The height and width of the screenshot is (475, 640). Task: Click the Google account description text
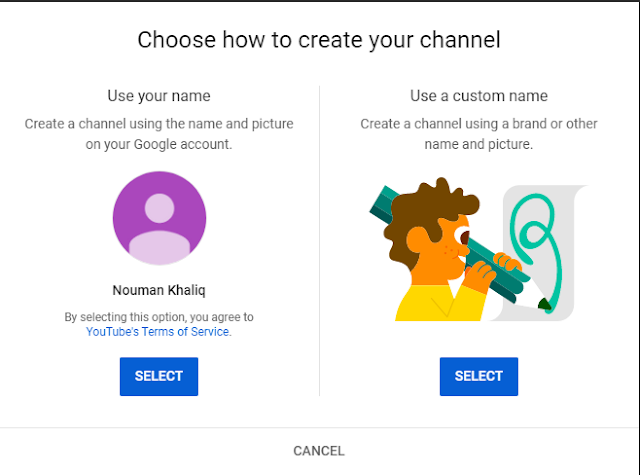[159, 134]
